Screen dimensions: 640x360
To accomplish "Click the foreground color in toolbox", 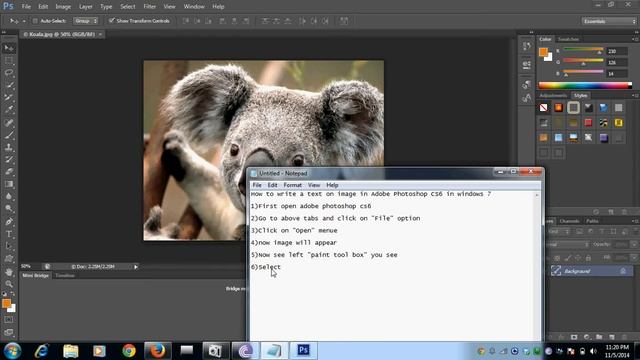I will click(x=6, y=304).
